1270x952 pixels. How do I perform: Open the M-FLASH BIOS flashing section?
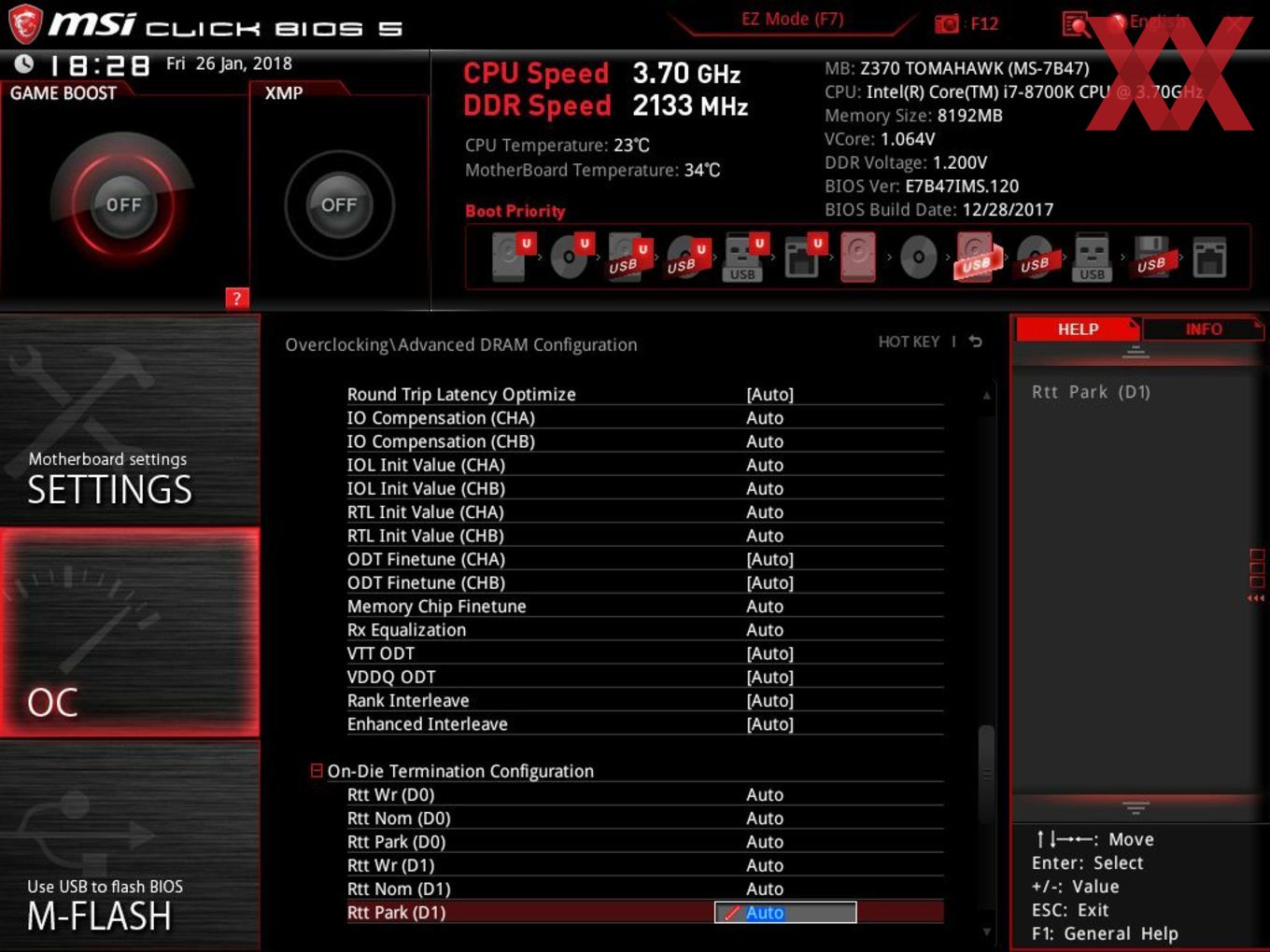[130, 846]
